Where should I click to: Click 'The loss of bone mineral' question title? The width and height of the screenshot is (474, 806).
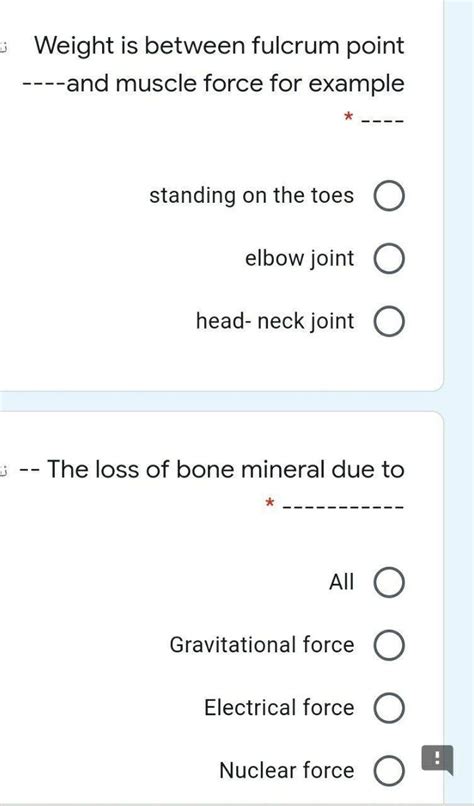pos(212,469)
